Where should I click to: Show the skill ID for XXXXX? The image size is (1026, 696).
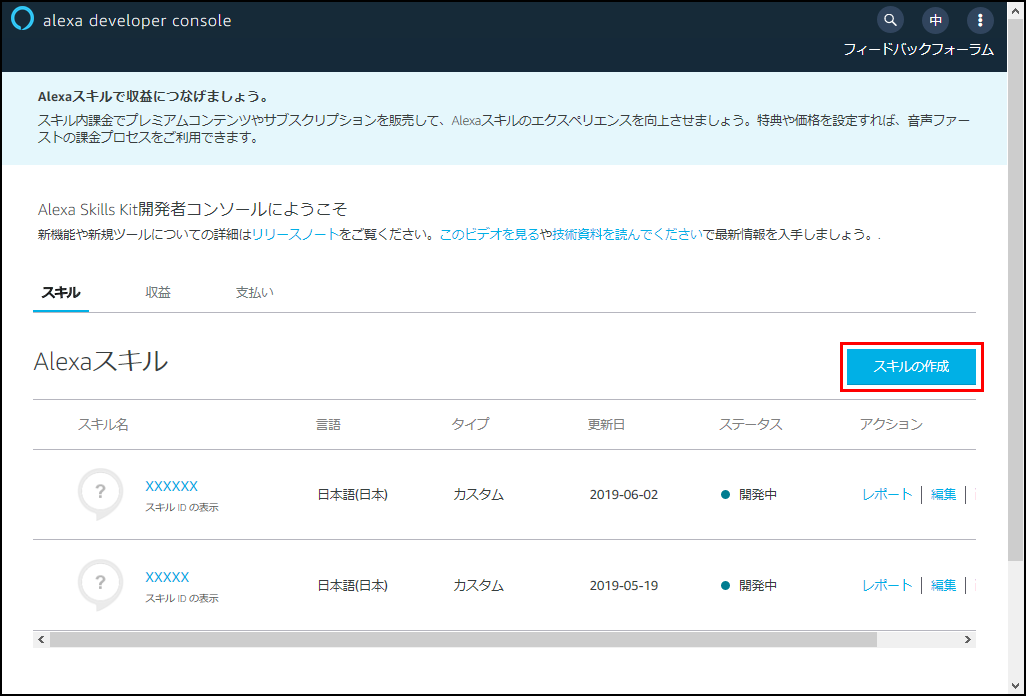[181, 598]
